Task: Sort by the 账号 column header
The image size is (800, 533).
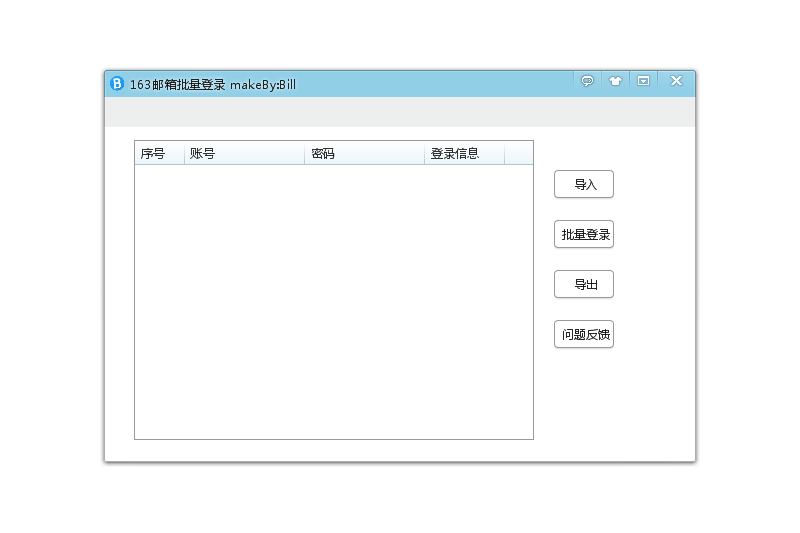Action: tap(244, 153)
